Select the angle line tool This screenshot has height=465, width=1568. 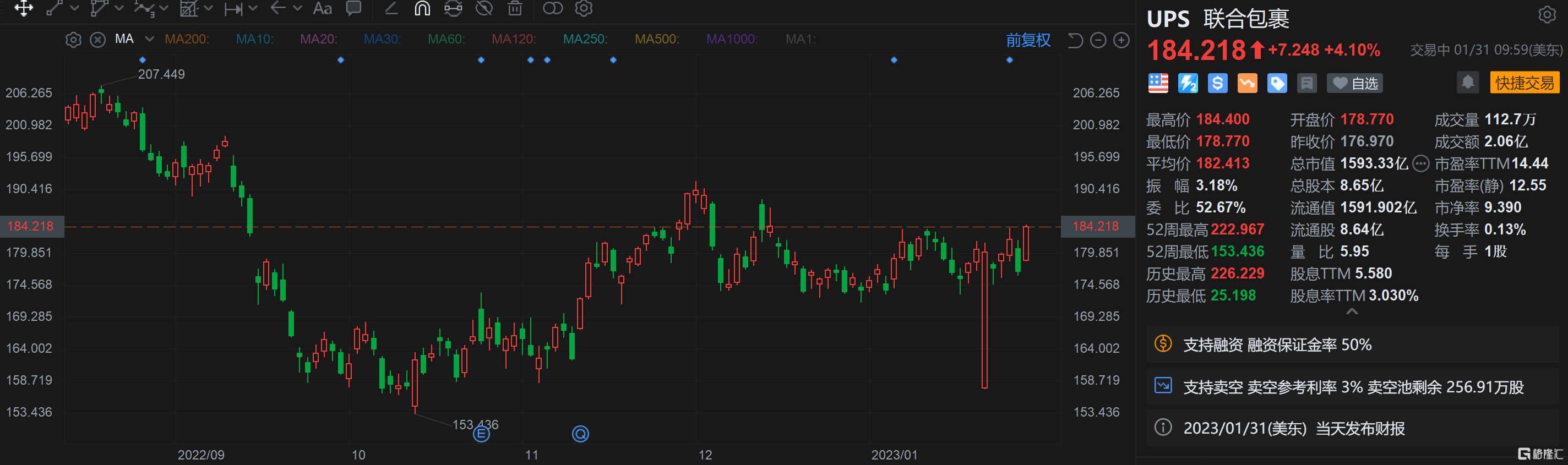391,8
